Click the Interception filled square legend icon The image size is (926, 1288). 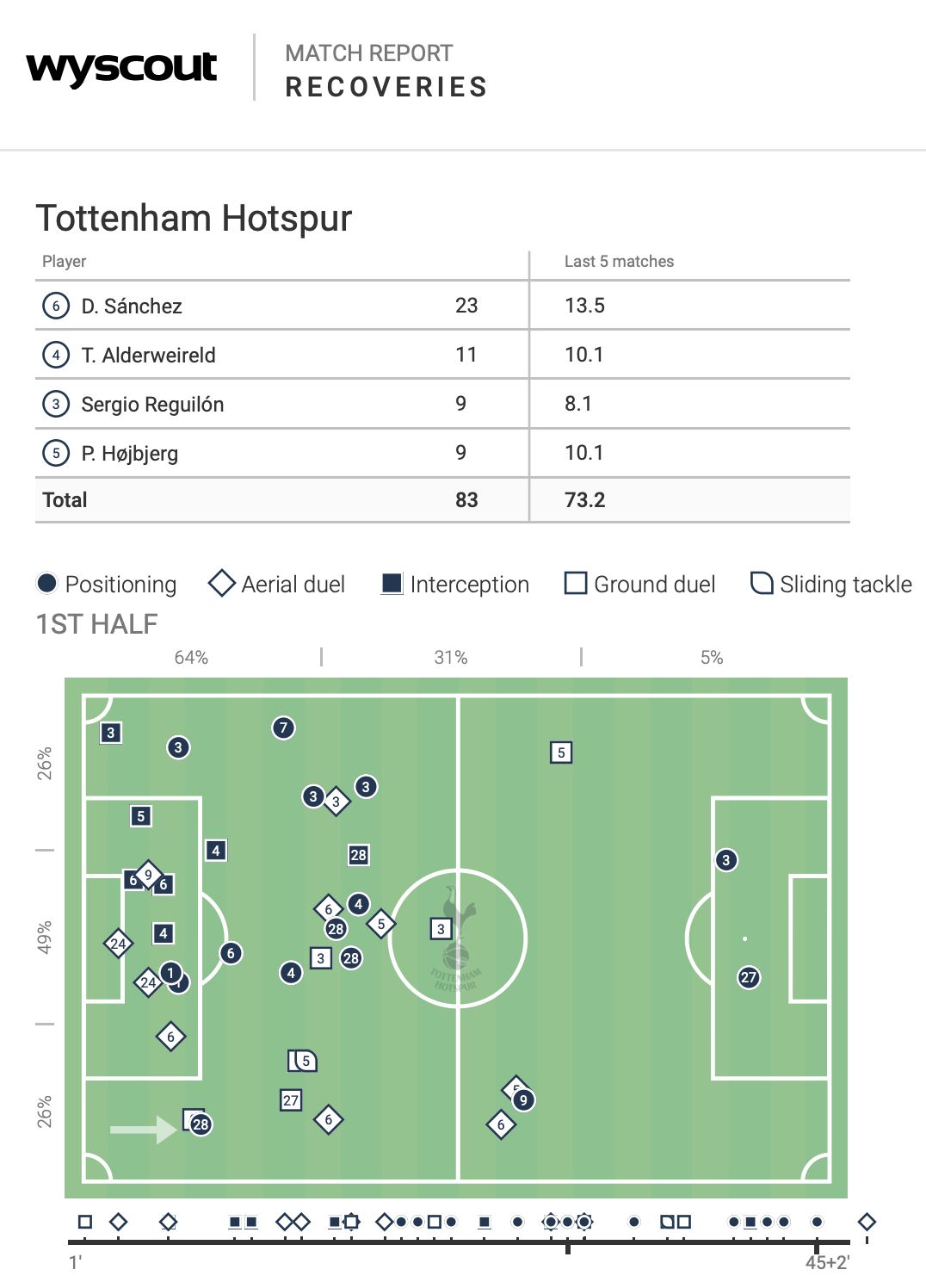(x=392, y=584)
